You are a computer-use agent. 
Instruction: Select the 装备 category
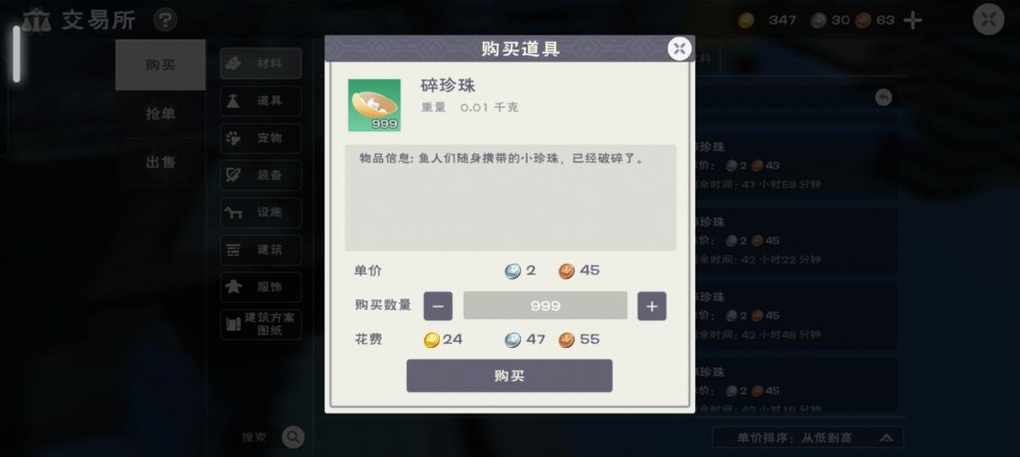(x=261, y=175)
